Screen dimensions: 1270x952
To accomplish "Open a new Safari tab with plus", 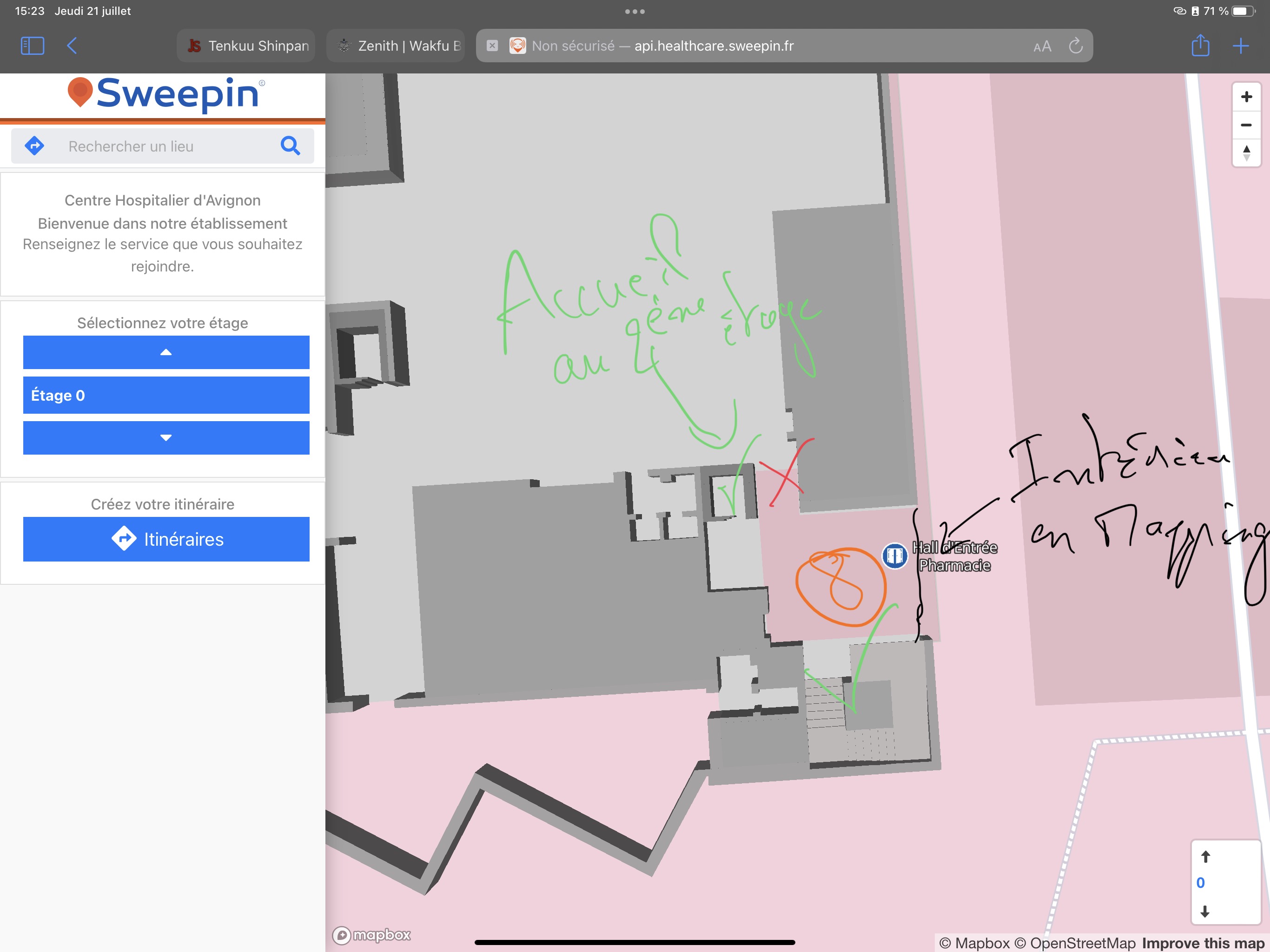I will pyautogui.click(x=1240, y=46).
